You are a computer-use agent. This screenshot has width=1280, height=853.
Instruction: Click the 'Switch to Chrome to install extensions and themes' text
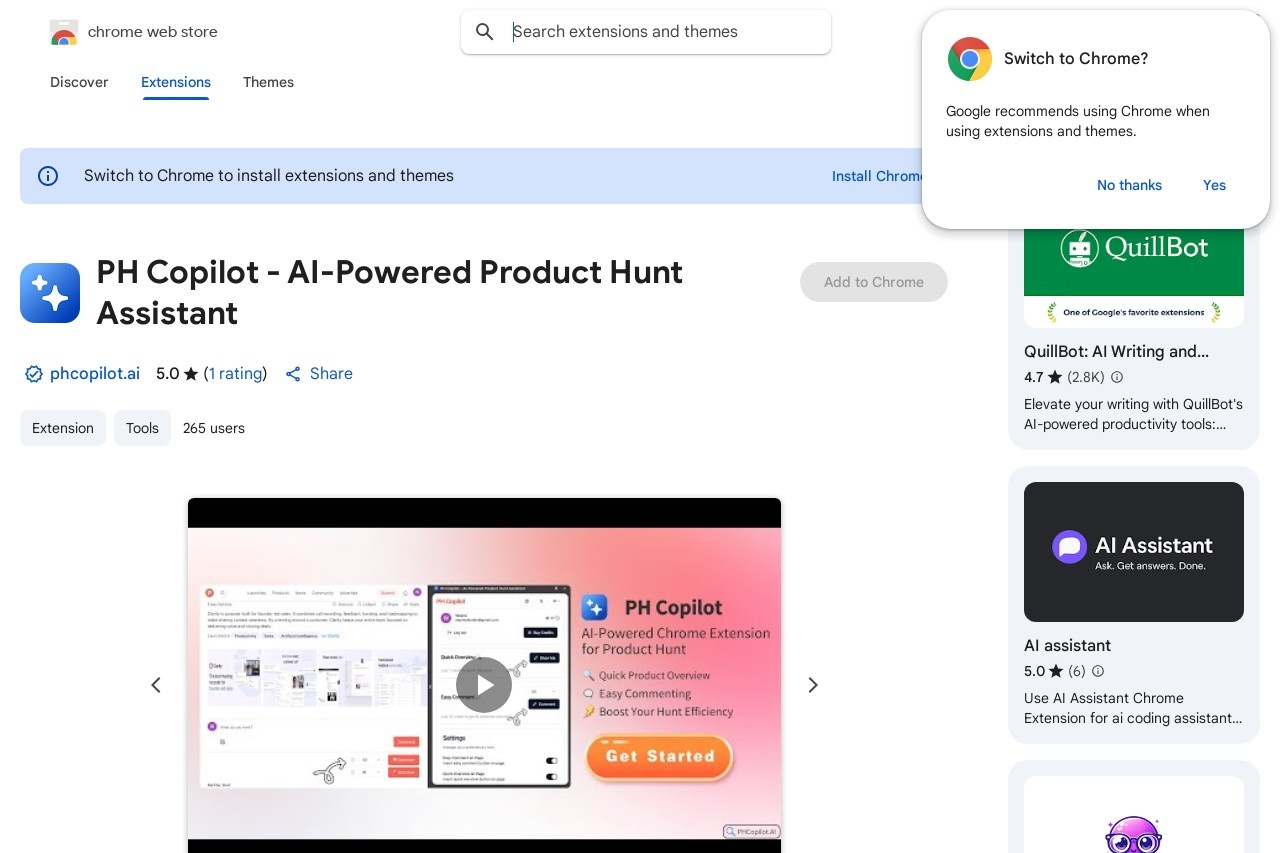[x=269, y=176]
